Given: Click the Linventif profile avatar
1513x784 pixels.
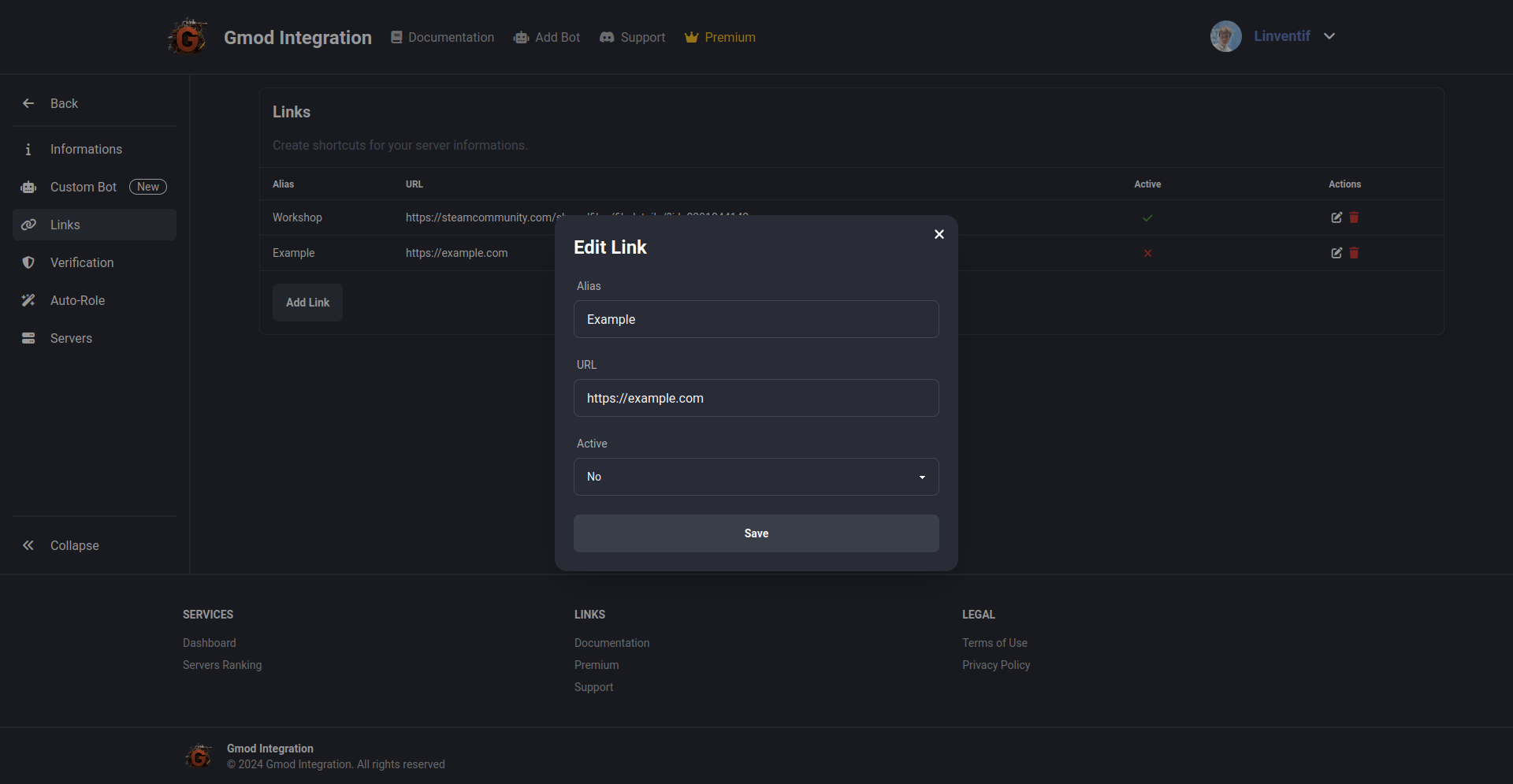Looking at the screenshot, I should pos(1225,35).
